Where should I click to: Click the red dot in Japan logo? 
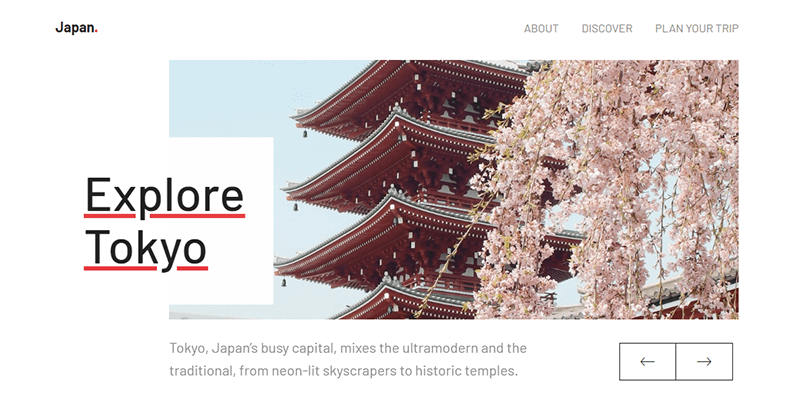[x=96, y=32]
